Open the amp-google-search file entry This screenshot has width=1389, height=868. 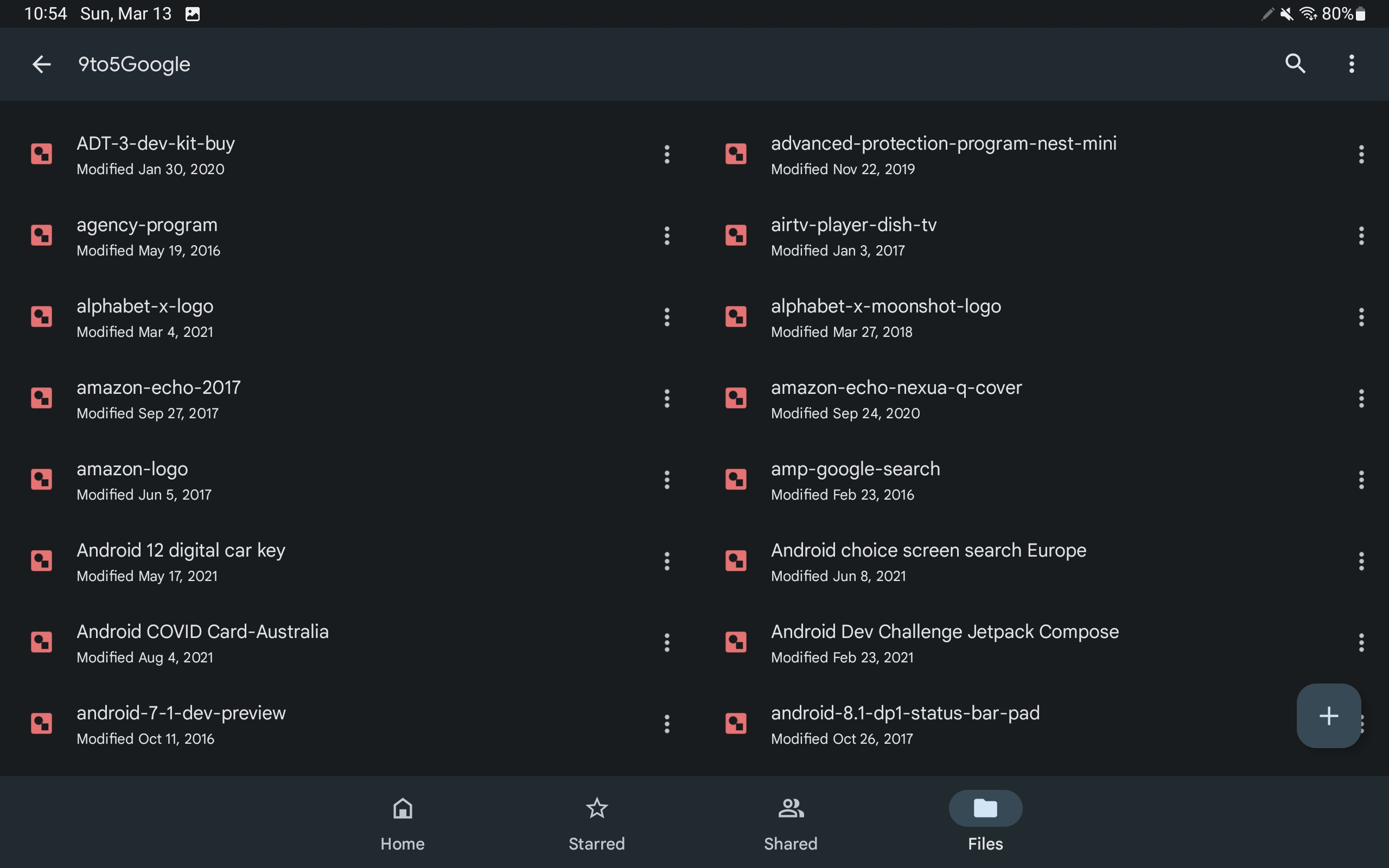click(x=855, y=480)
